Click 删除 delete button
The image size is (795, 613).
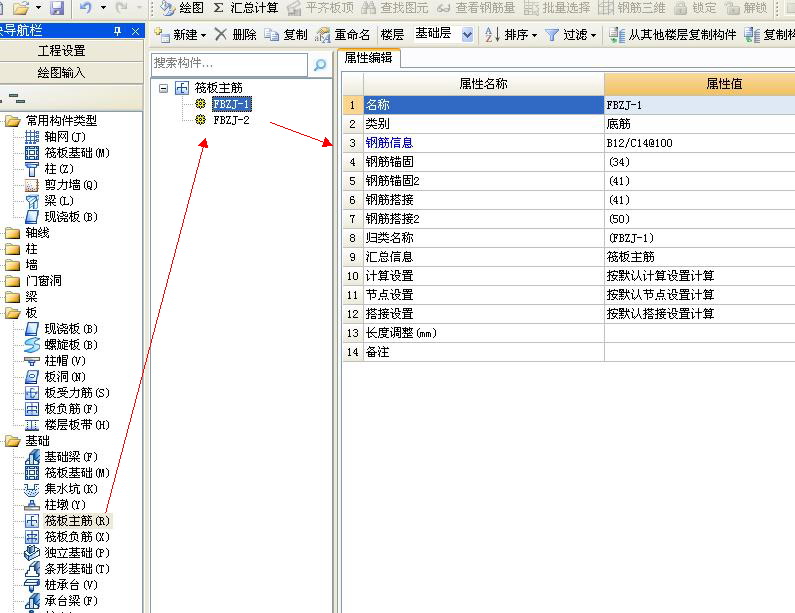pyautogui.click(x=236, y=34)
